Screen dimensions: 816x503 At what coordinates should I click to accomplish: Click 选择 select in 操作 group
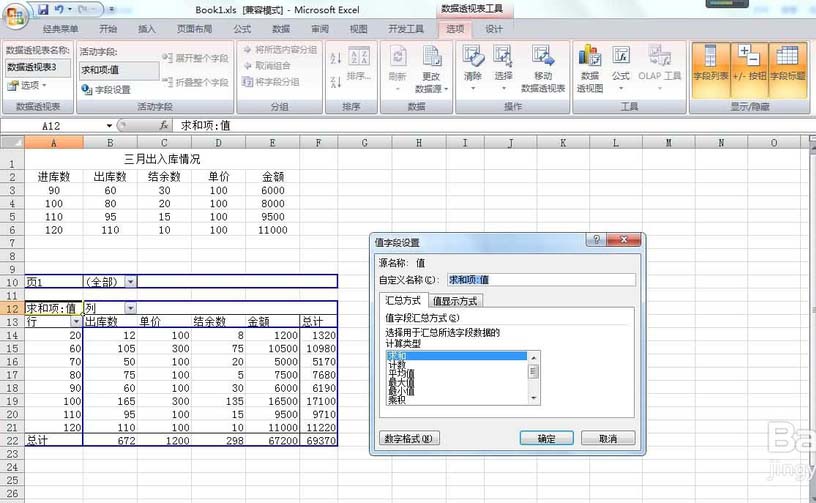pos(503,68)
